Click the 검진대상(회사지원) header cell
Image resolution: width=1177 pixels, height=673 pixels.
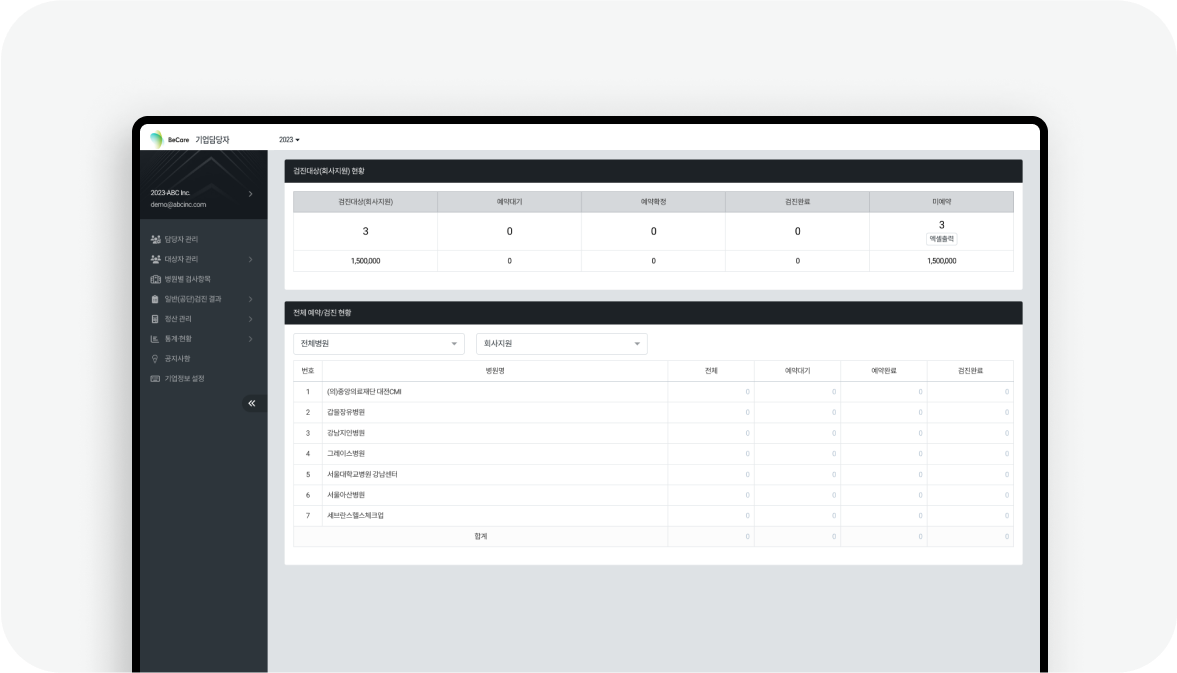(366, 202)
